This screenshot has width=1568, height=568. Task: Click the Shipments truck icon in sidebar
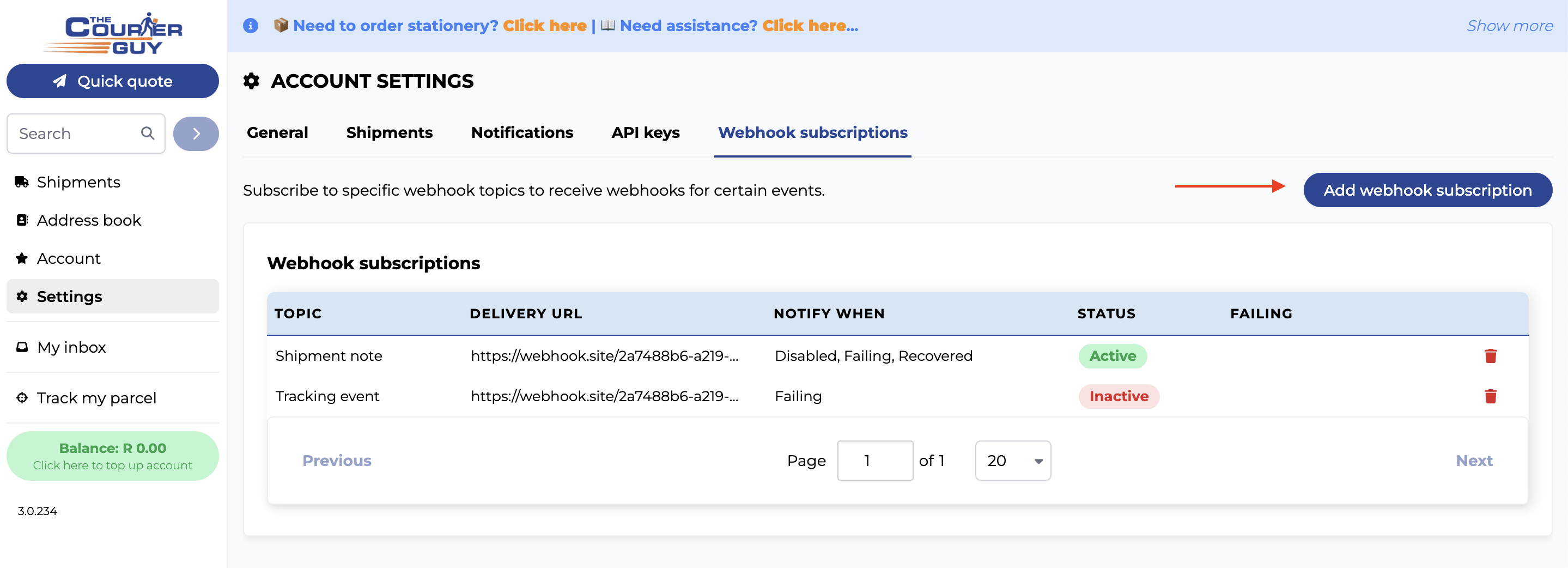tap(22, 182)
